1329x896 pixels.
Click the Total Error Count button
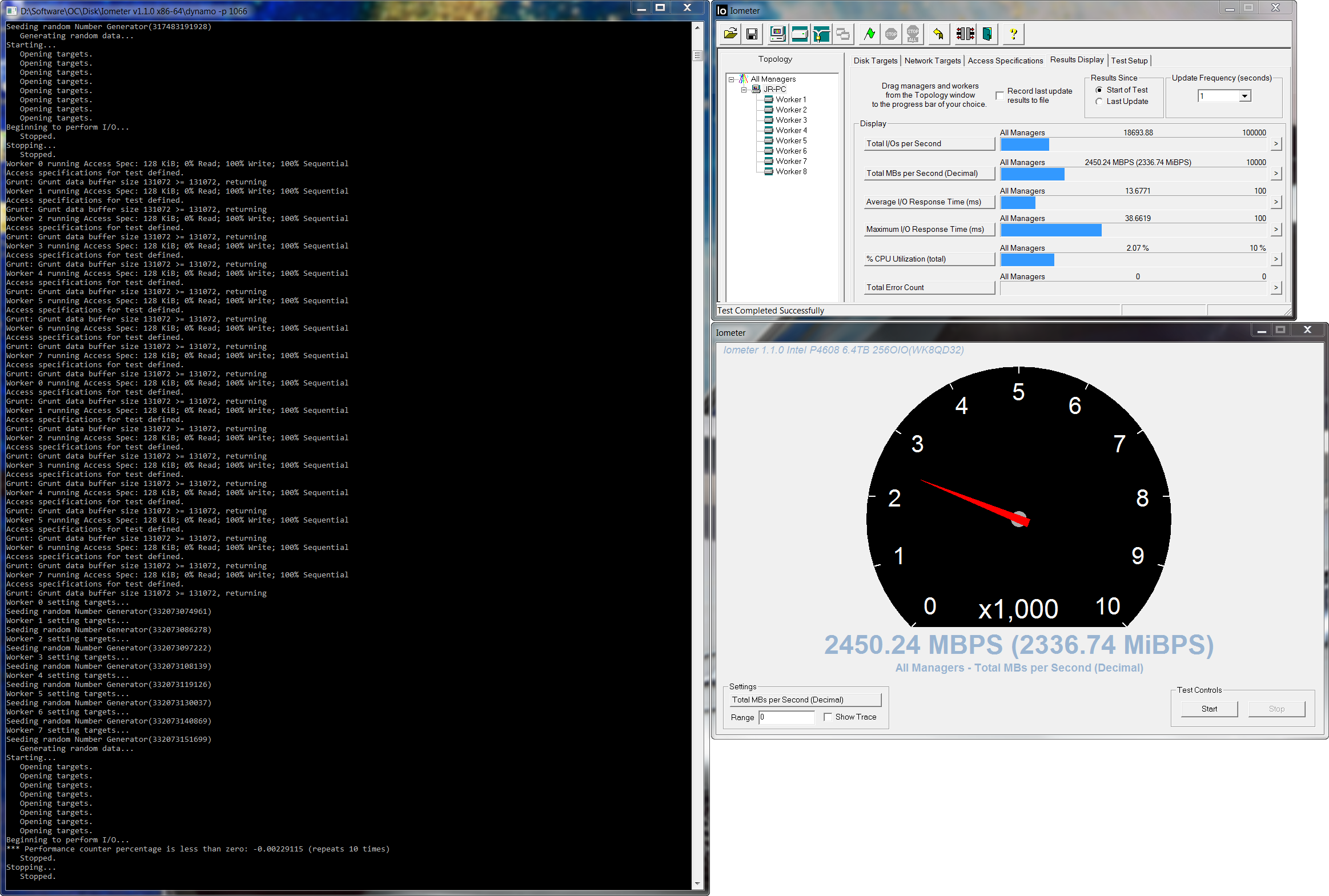[929, 287]
